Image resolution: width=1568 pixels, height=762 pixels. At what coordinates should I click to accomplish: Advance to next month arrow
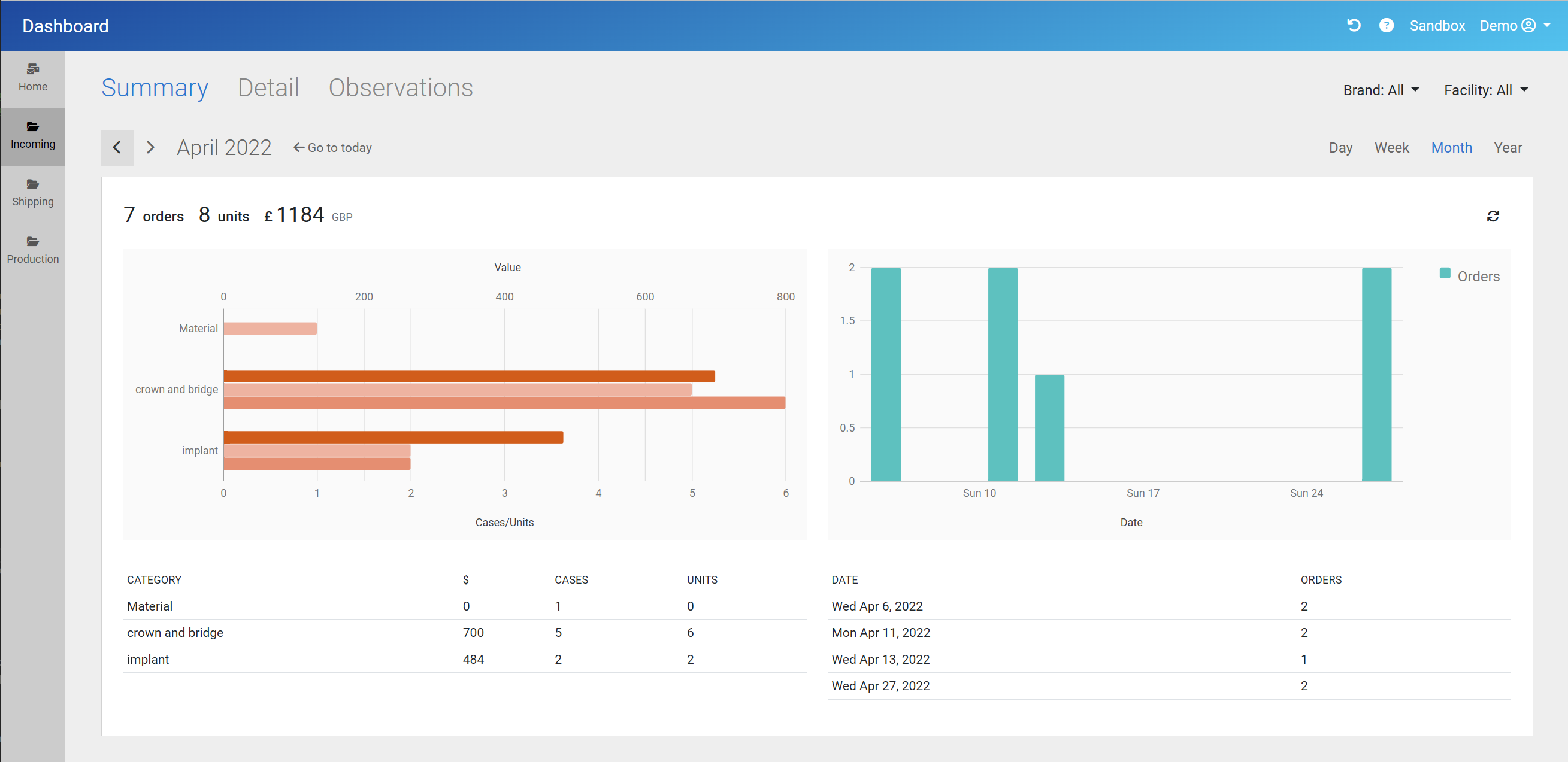150,148
